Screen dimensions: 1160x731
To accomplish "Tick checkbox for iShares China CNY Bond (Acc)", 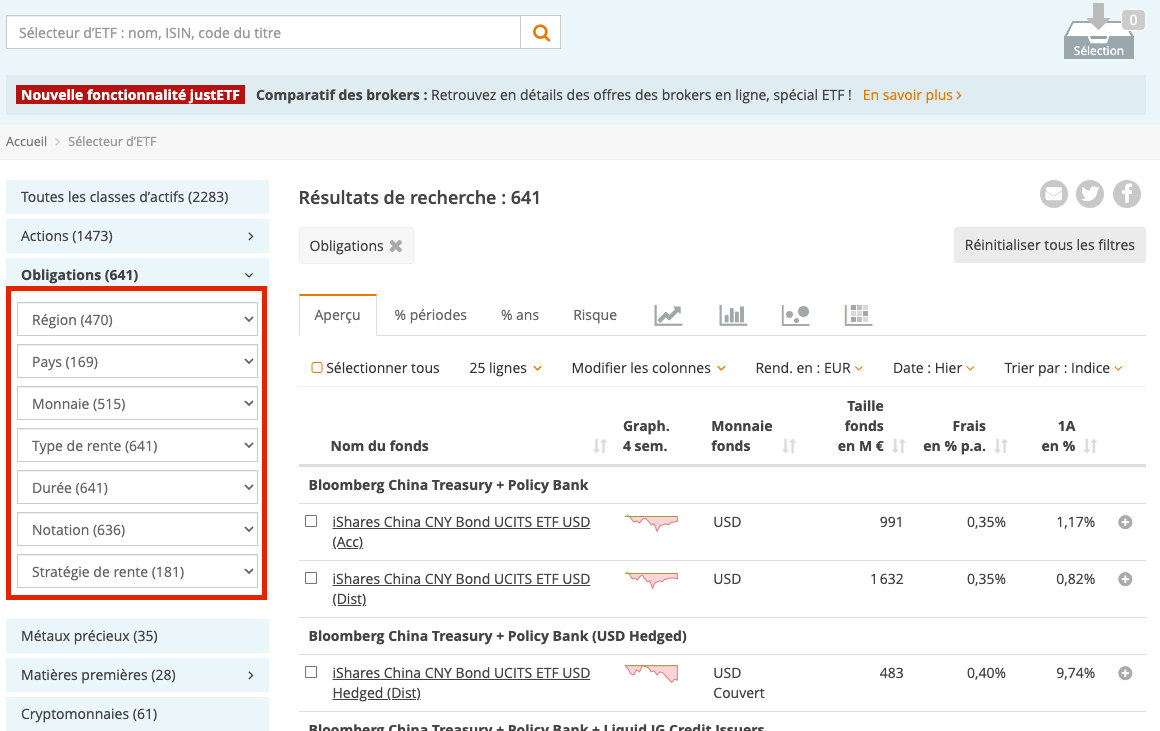I will click(x=311, y=522).
